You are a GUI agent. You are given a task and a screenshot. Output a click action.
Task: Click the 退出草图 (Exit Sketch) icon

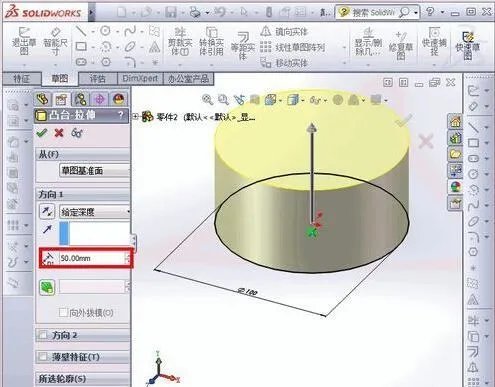(x=24, y=41)
